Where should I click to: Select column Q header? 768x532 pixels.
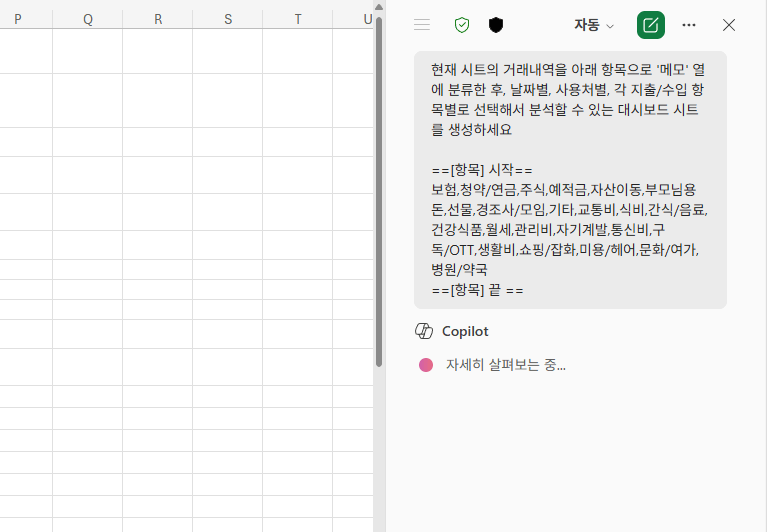[88, 19]
